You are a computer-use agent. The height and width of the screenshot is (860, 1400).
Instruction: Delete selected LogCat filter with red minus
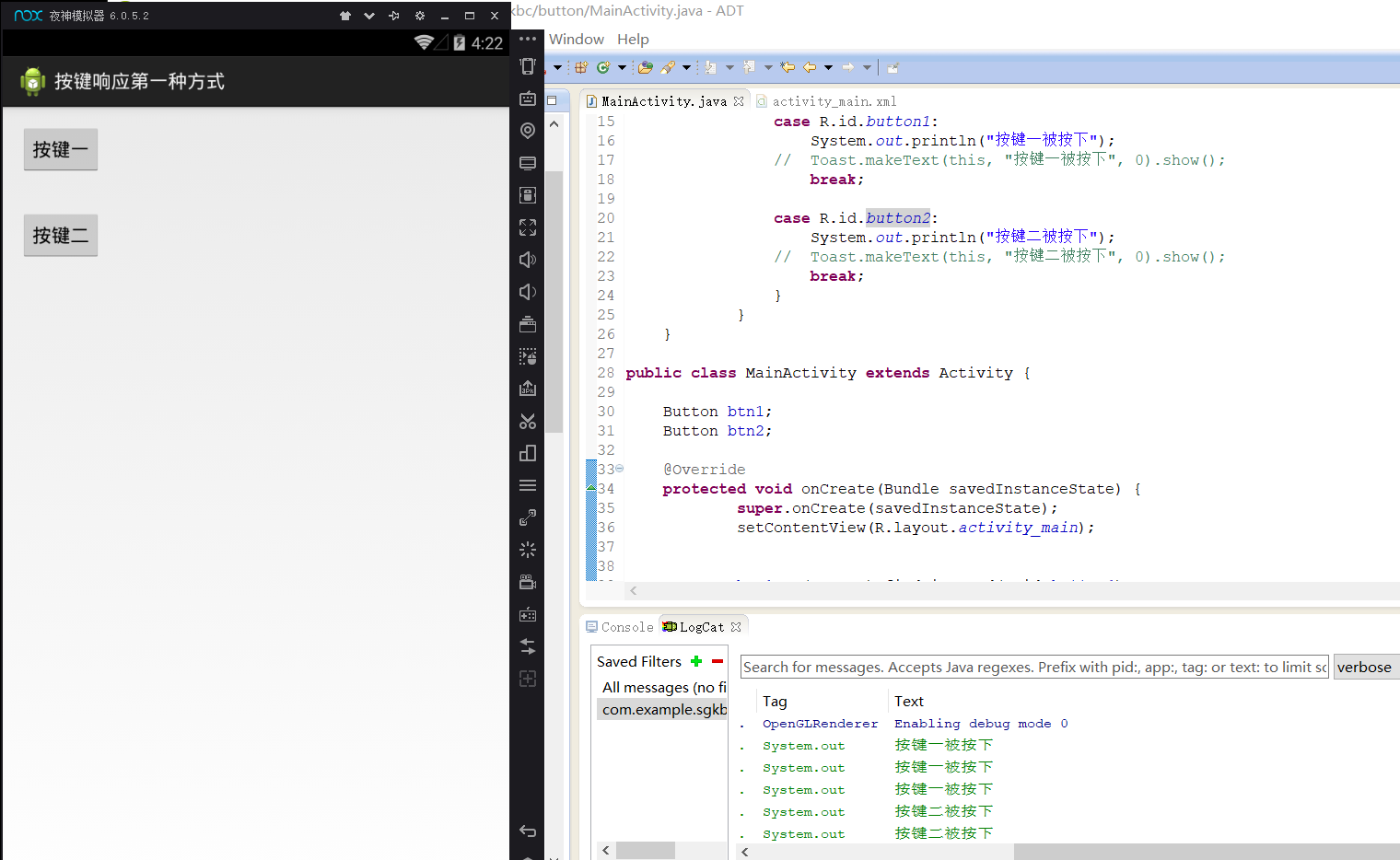click(717, 661)
